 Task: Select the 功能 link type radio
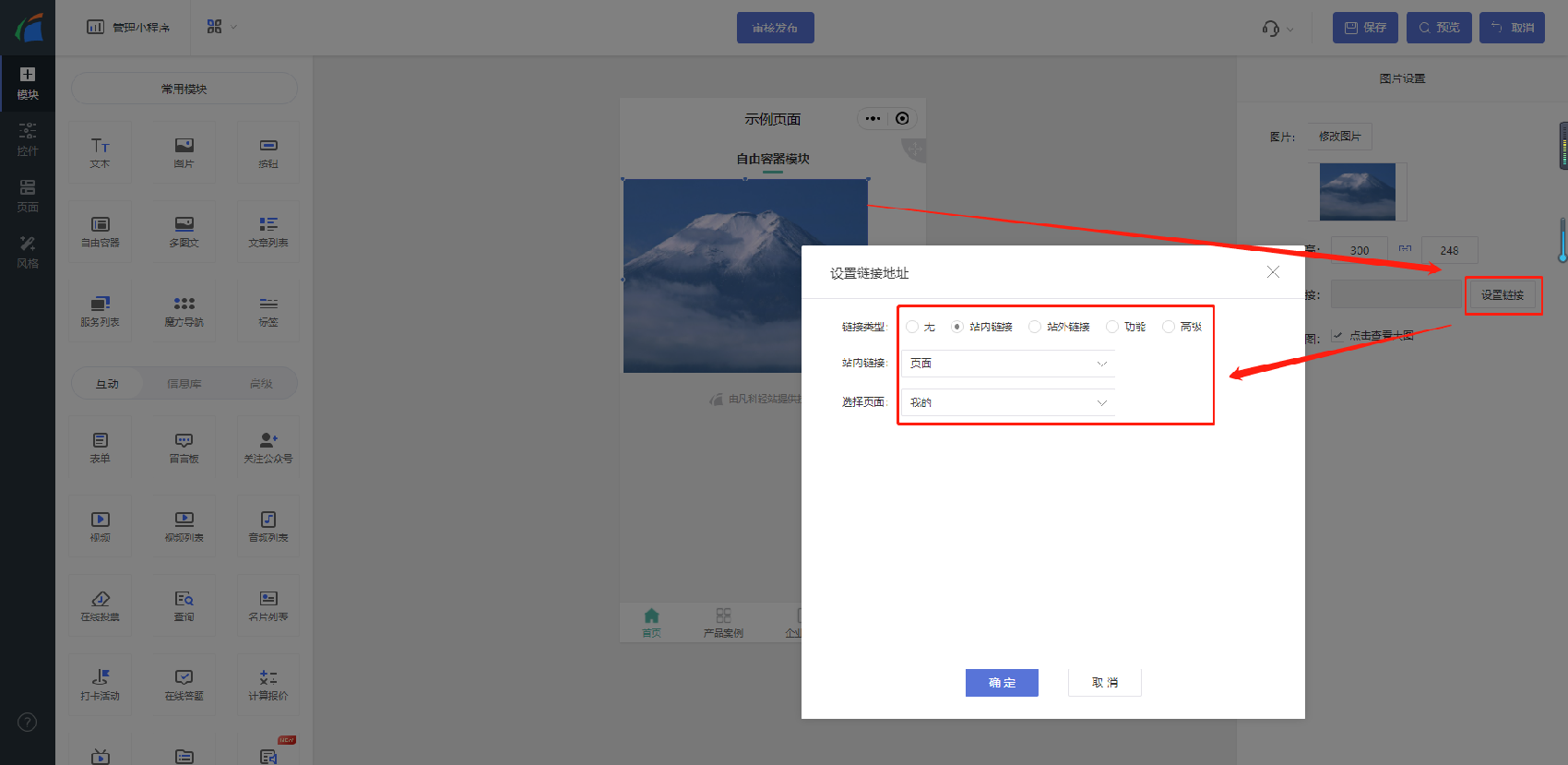coord(1112,327)
